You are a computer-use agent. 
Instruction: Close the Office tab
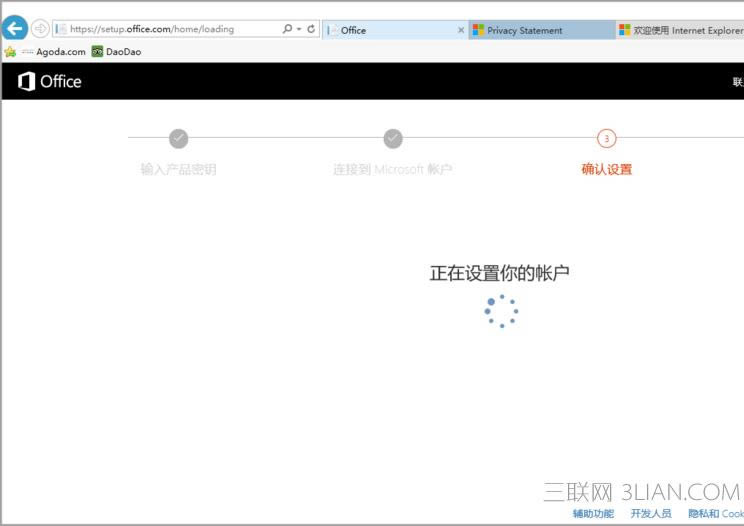[x=461, y=30]
